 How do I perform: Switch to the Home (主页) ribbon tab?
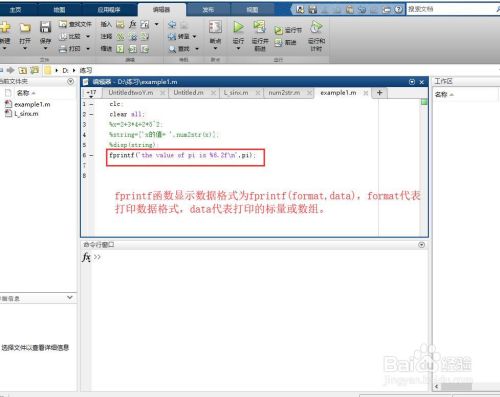tap(15, 10)
